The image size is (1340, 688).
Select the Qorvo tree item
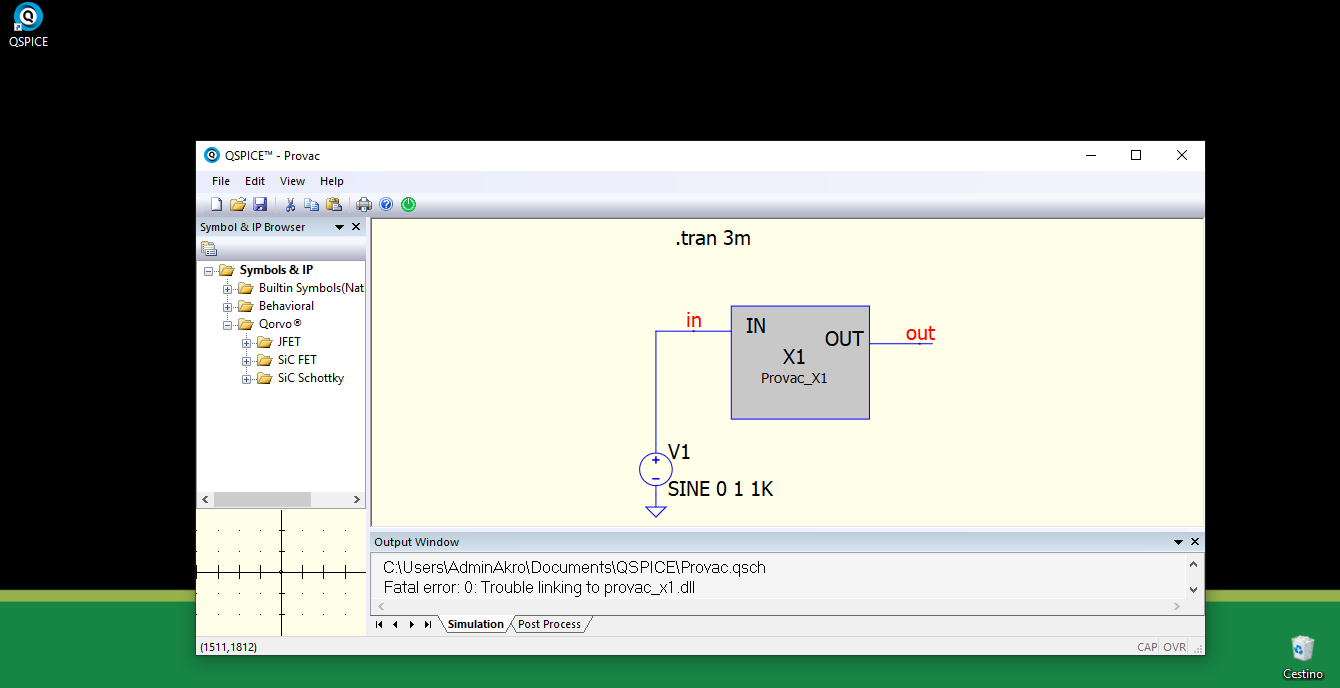tap(280, 324)
